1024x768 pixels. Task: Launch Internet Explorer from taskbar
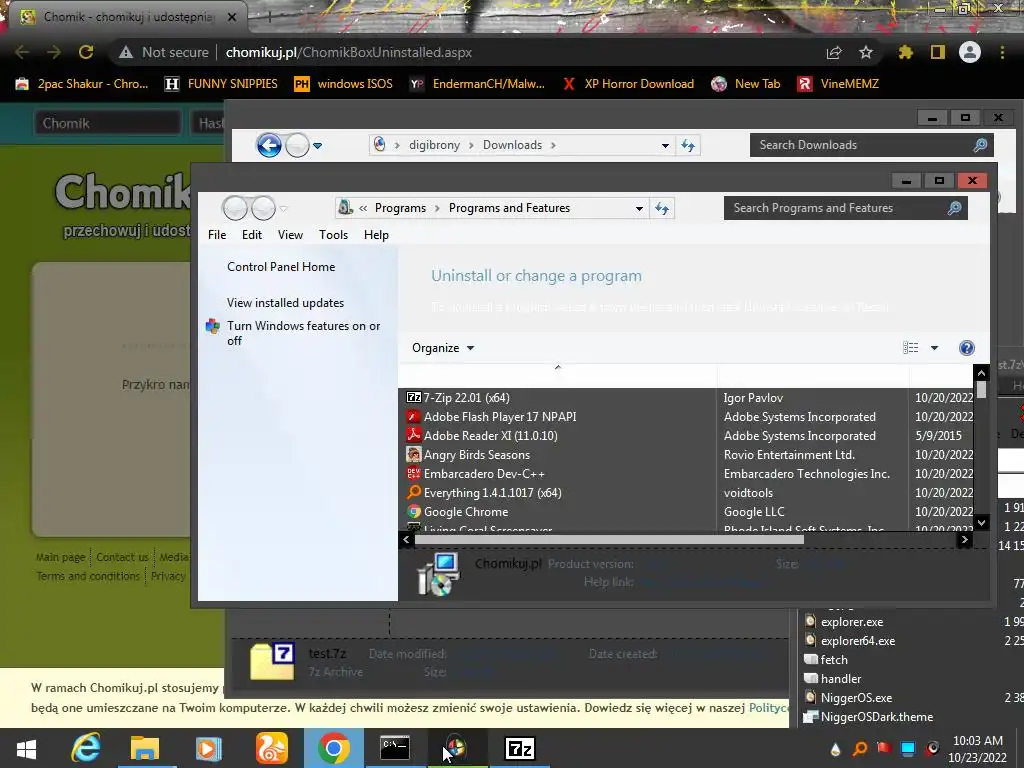tap(86, 748)
